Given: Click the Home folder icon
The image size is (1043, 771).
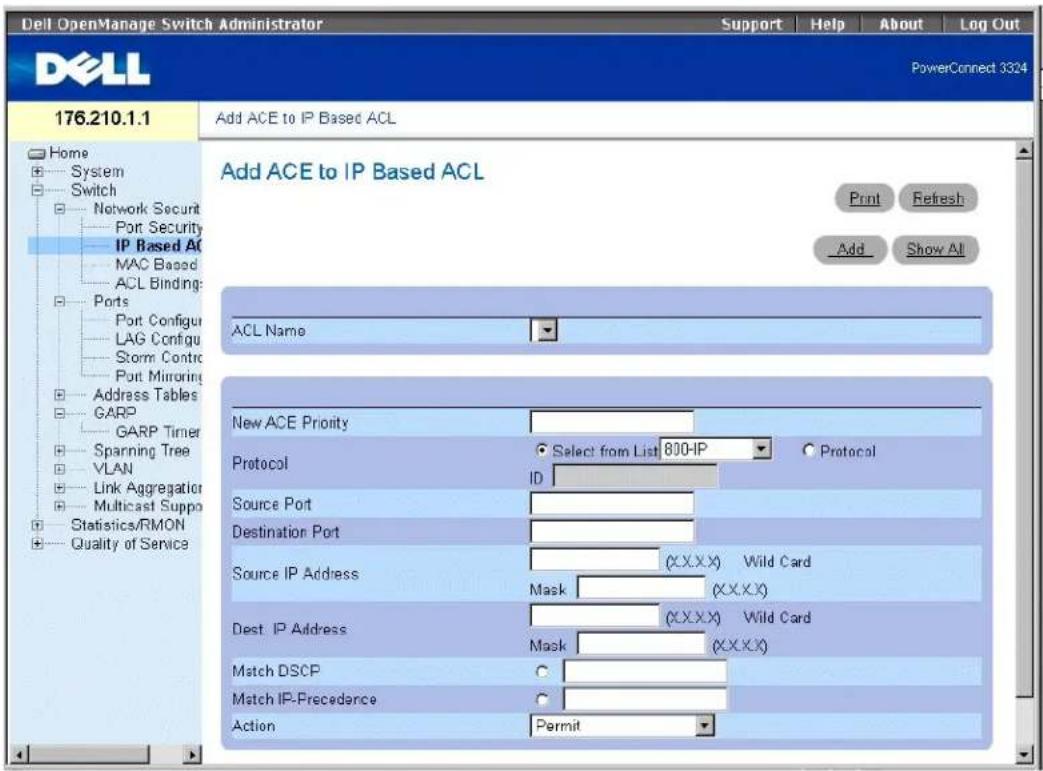Looking at the screenshot, I should coord(37,154).
